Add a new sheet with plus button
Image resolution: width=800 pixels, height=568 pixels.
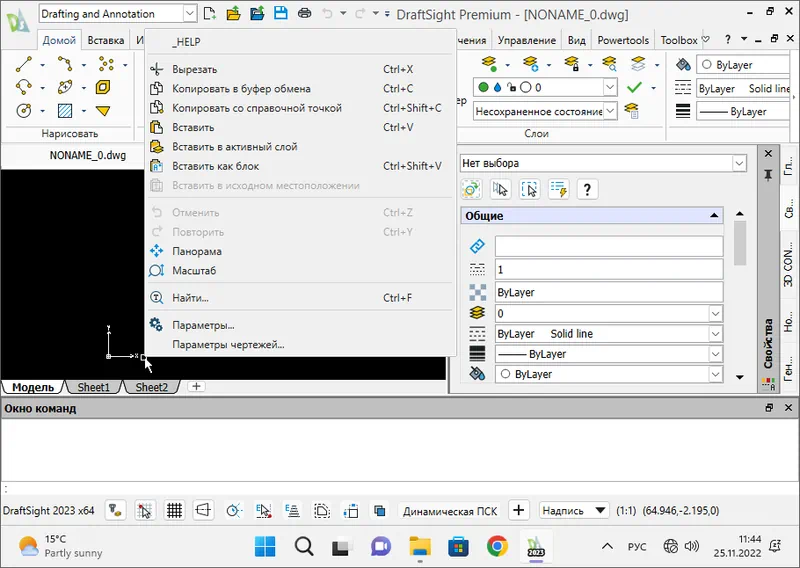click(x=196, y=386)
